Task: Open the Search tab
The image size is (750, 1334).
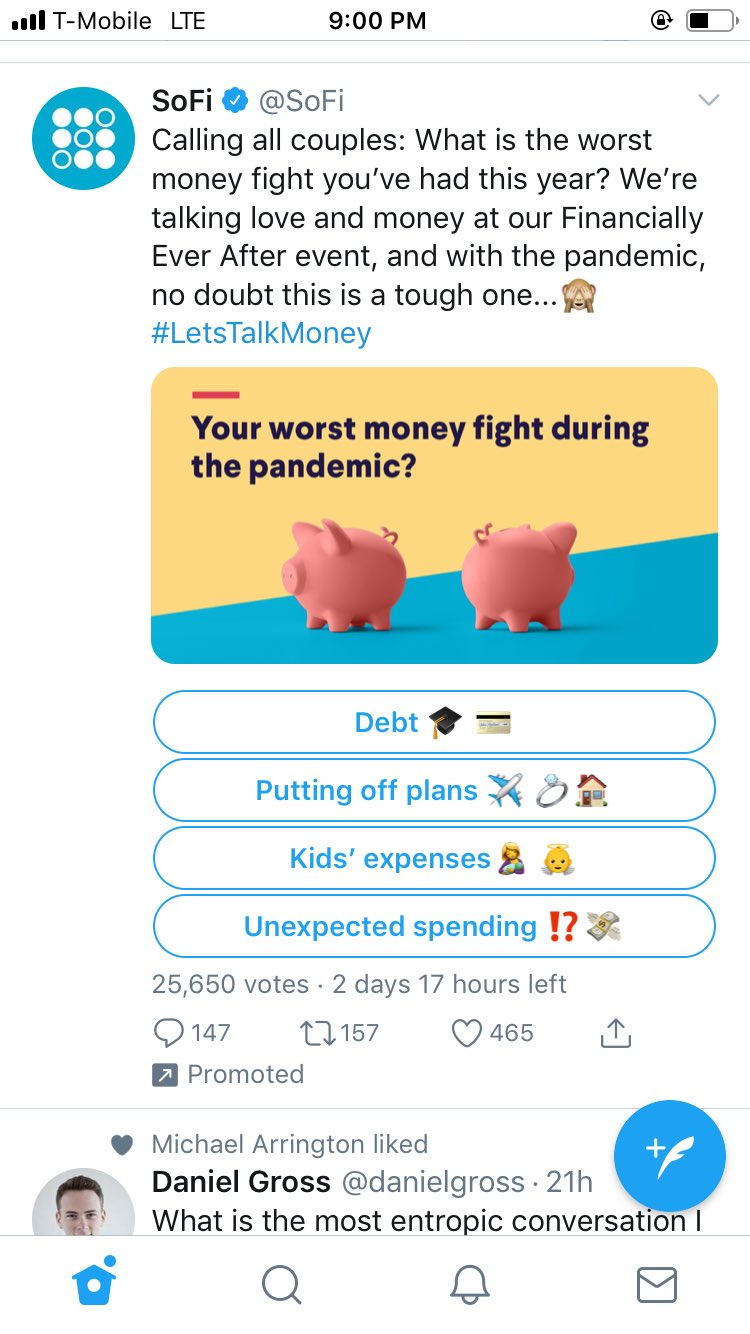Action: 281,1285
